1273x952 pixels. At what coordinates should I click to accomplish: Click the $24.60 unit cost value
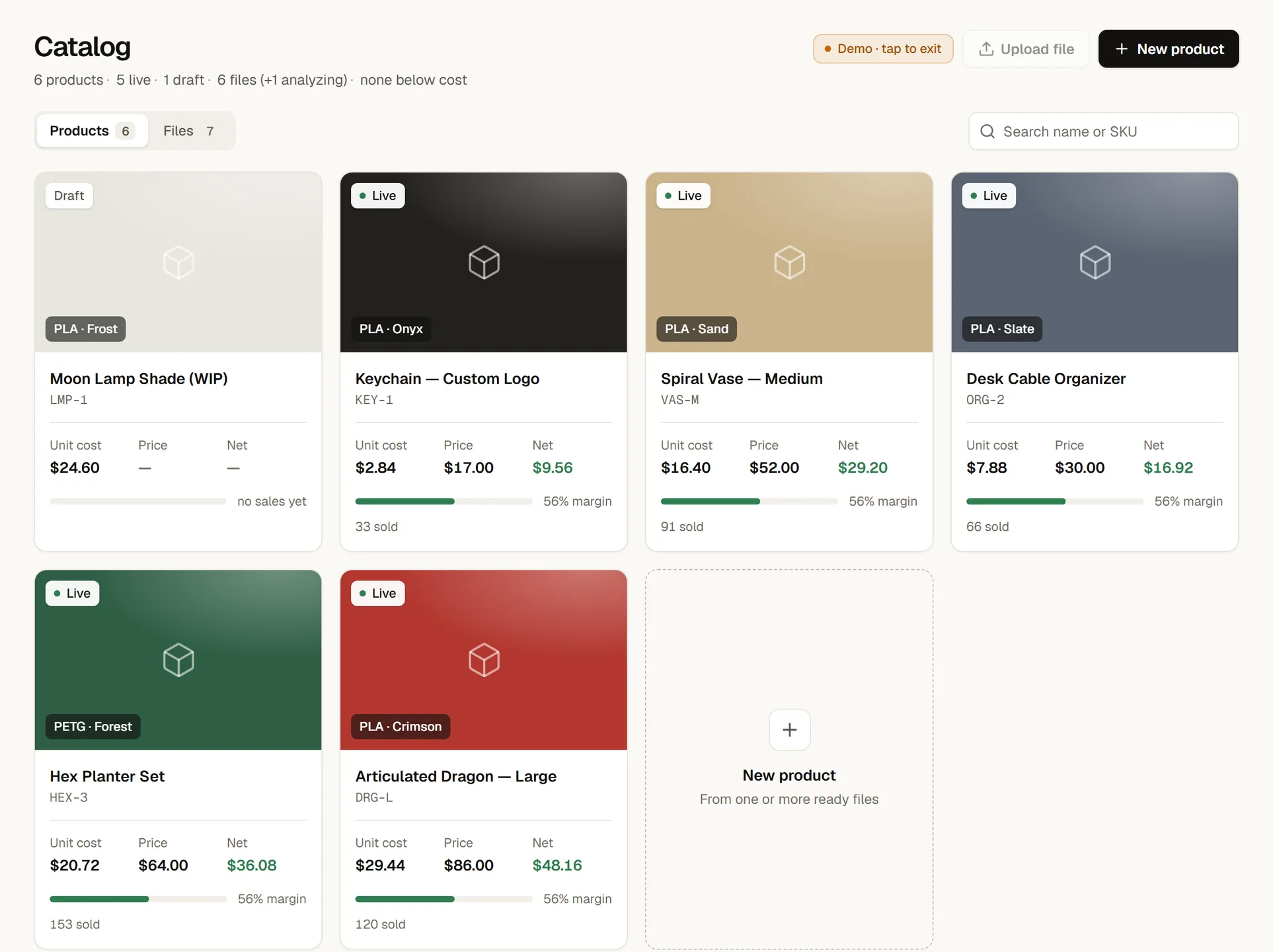tap(75, 467)
